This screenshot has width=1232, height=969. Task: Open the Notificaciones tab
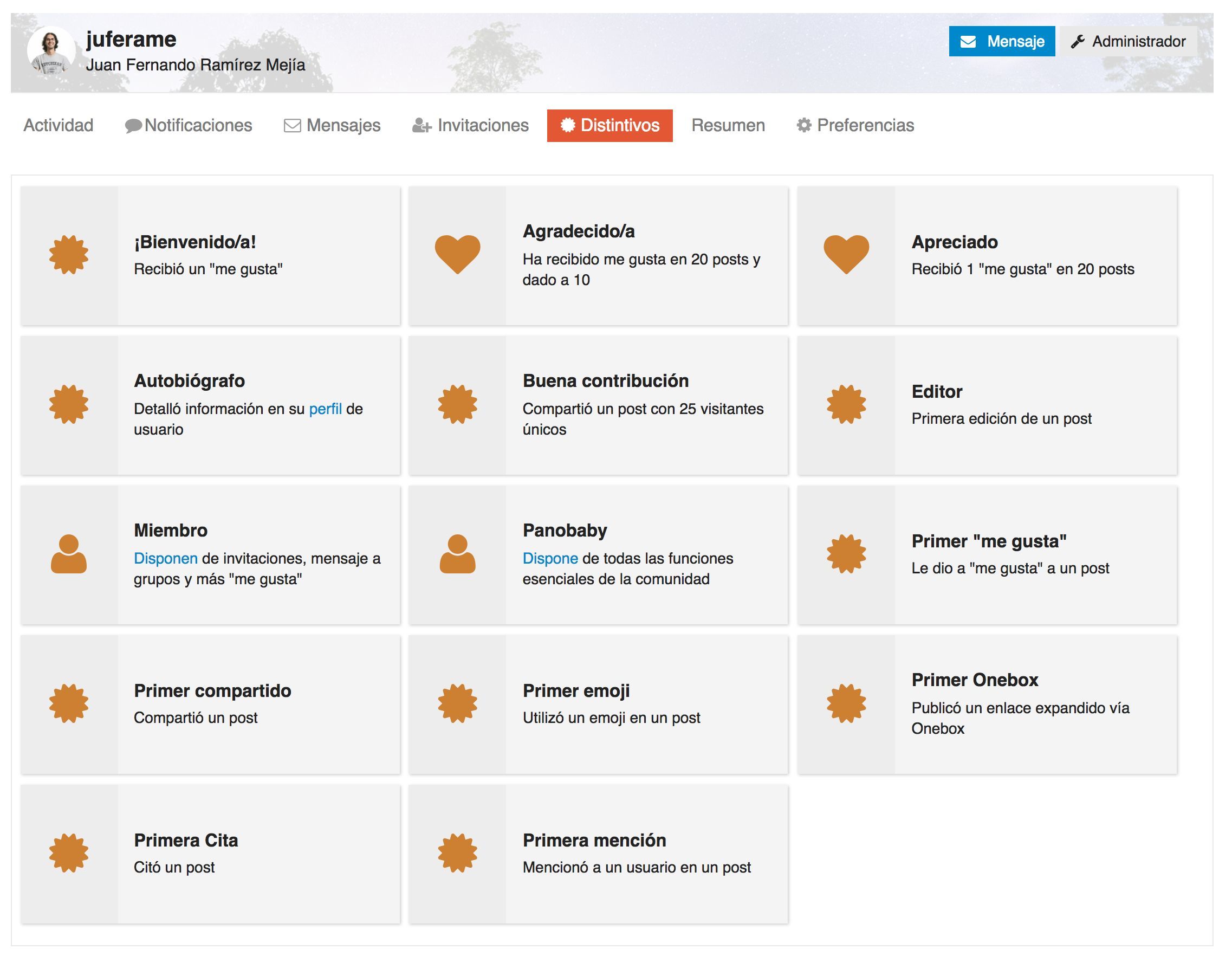coord(189,125)
